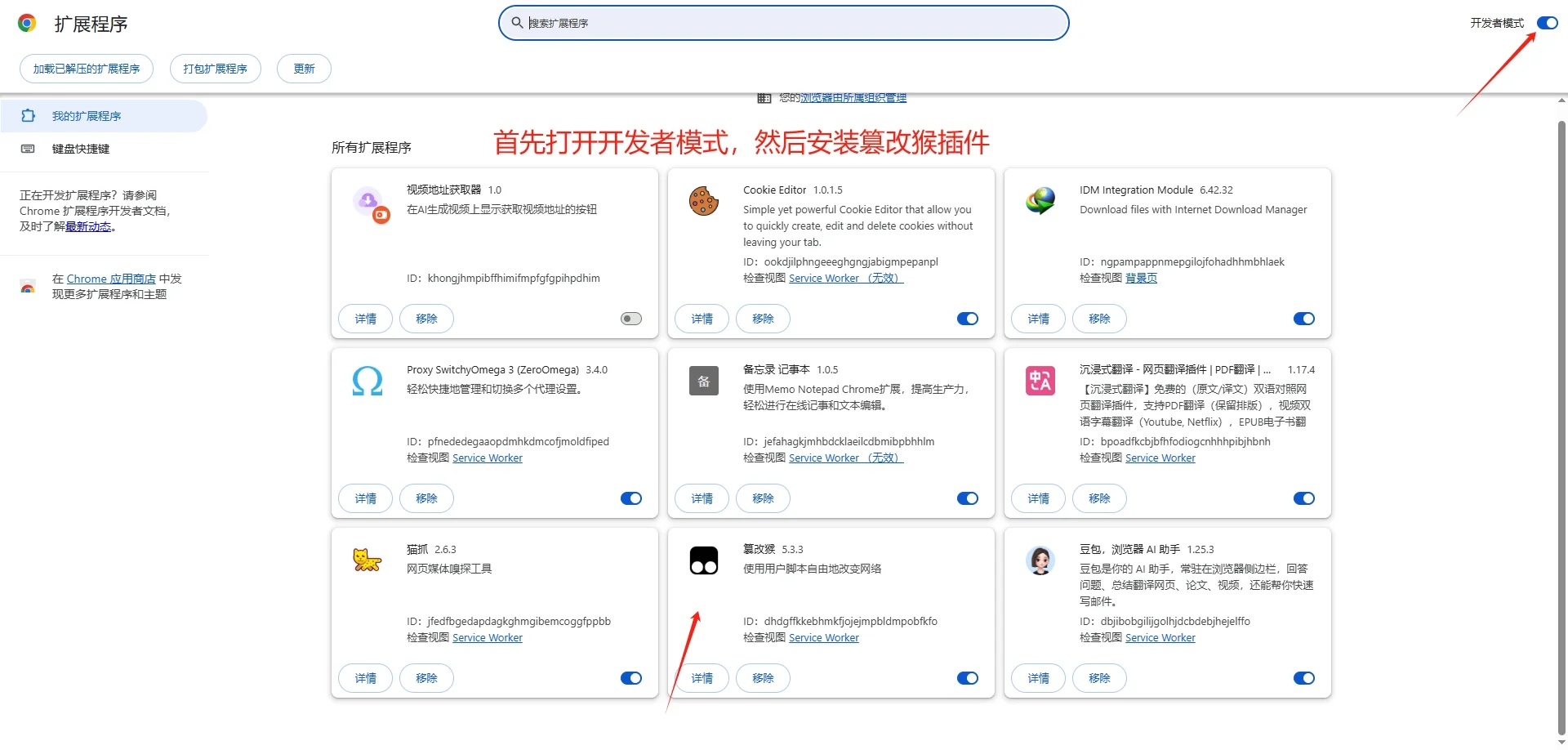Focus the 搜索扩展程序 search field
The image size is (1568, 750).
click(784, 23)
